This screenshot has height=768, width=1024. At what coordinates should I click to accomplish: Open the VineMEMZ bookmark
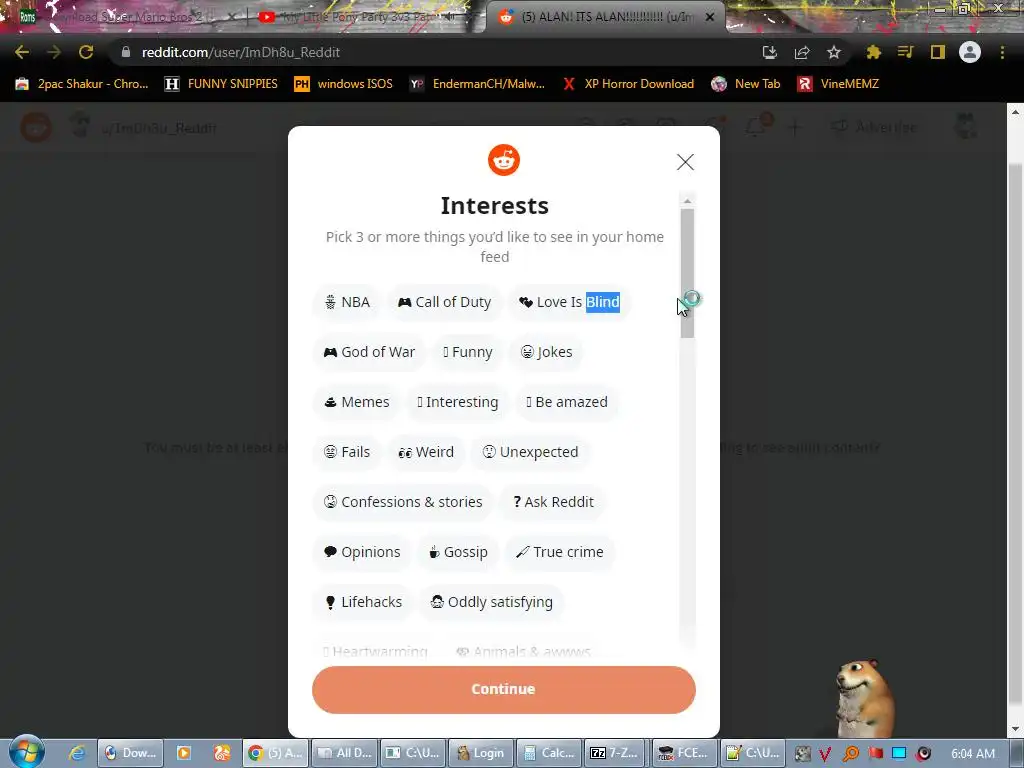click(838, 84)
